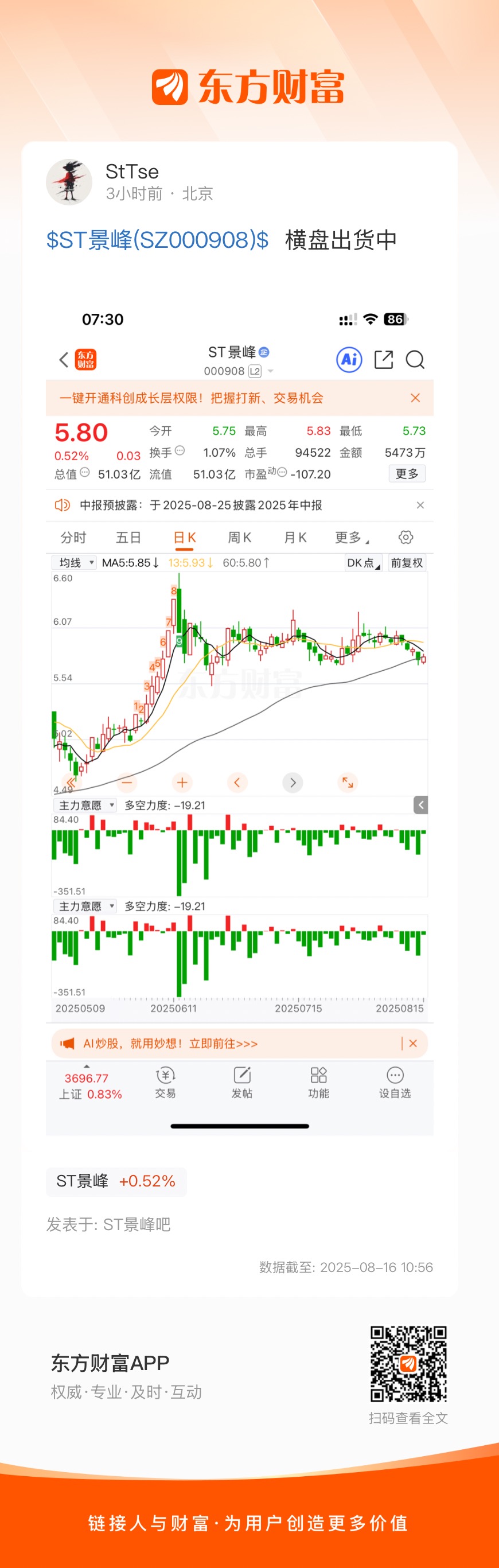499x1568 pixels.
Task: Tap MA5:5.85 moving average label
Action: coord(130,562)
